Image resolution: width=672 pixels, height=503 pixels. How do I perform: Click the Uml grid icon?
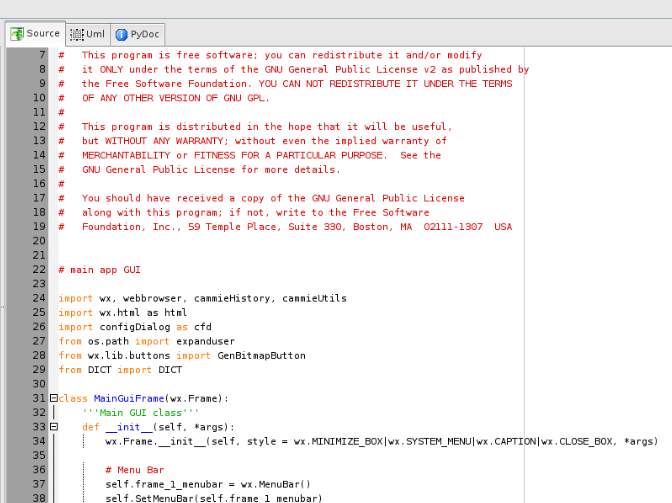77,34
